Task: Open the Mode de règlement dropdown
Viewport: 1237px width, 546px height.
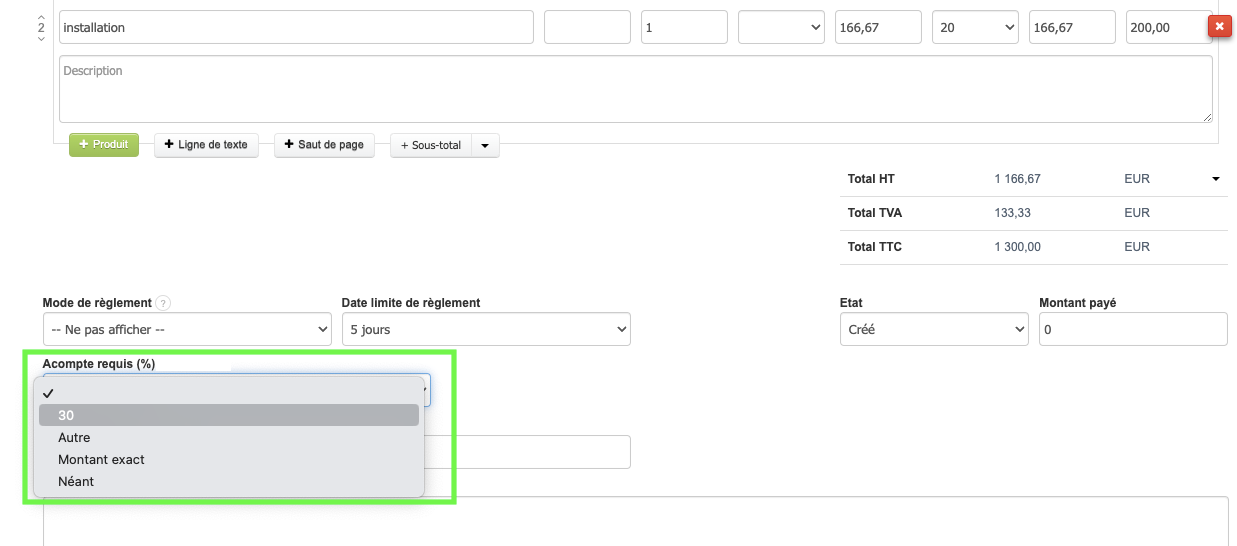Action: (x=187, y=329)
